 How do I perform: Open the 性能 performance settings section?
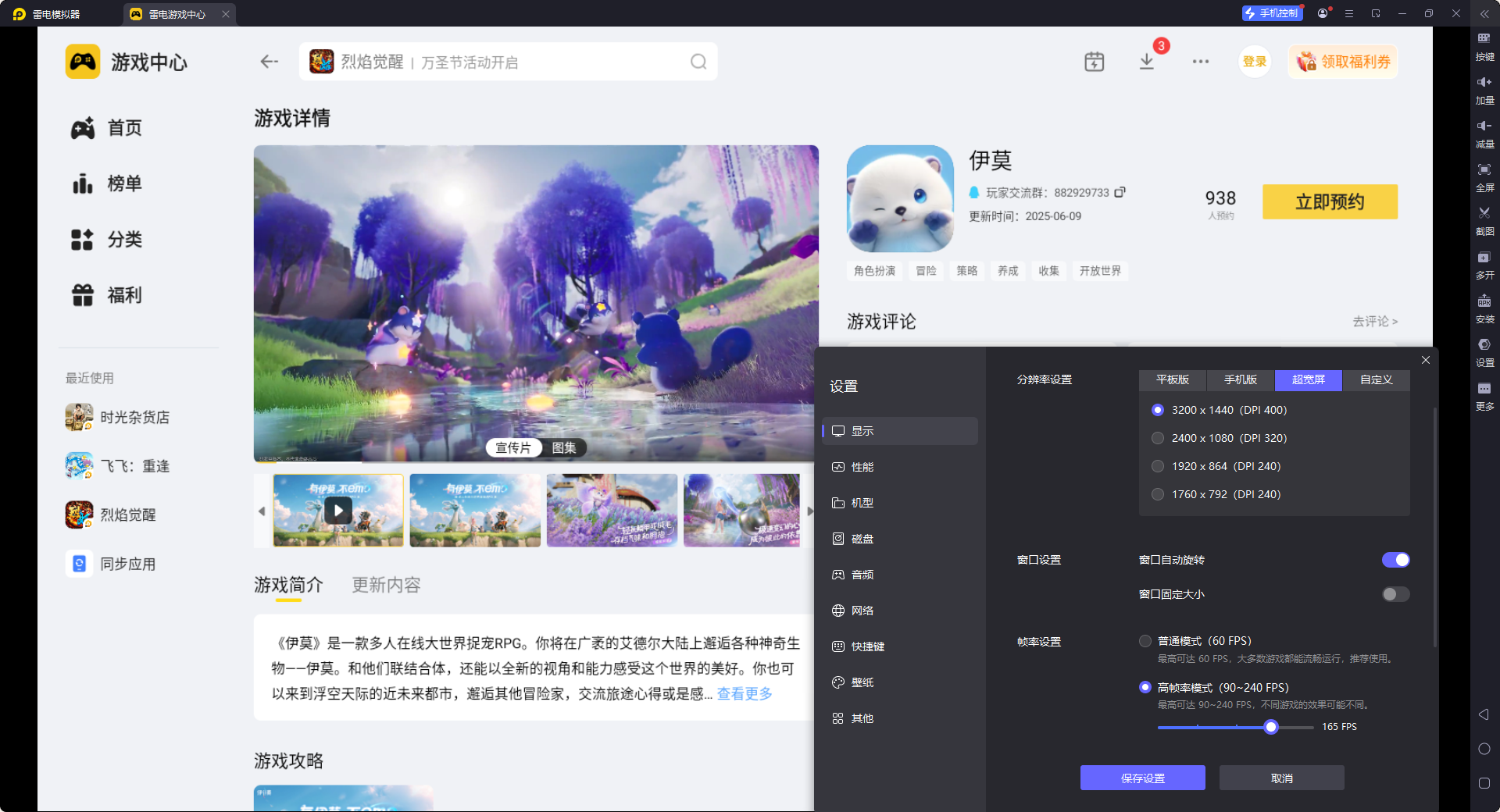(864, 466)
